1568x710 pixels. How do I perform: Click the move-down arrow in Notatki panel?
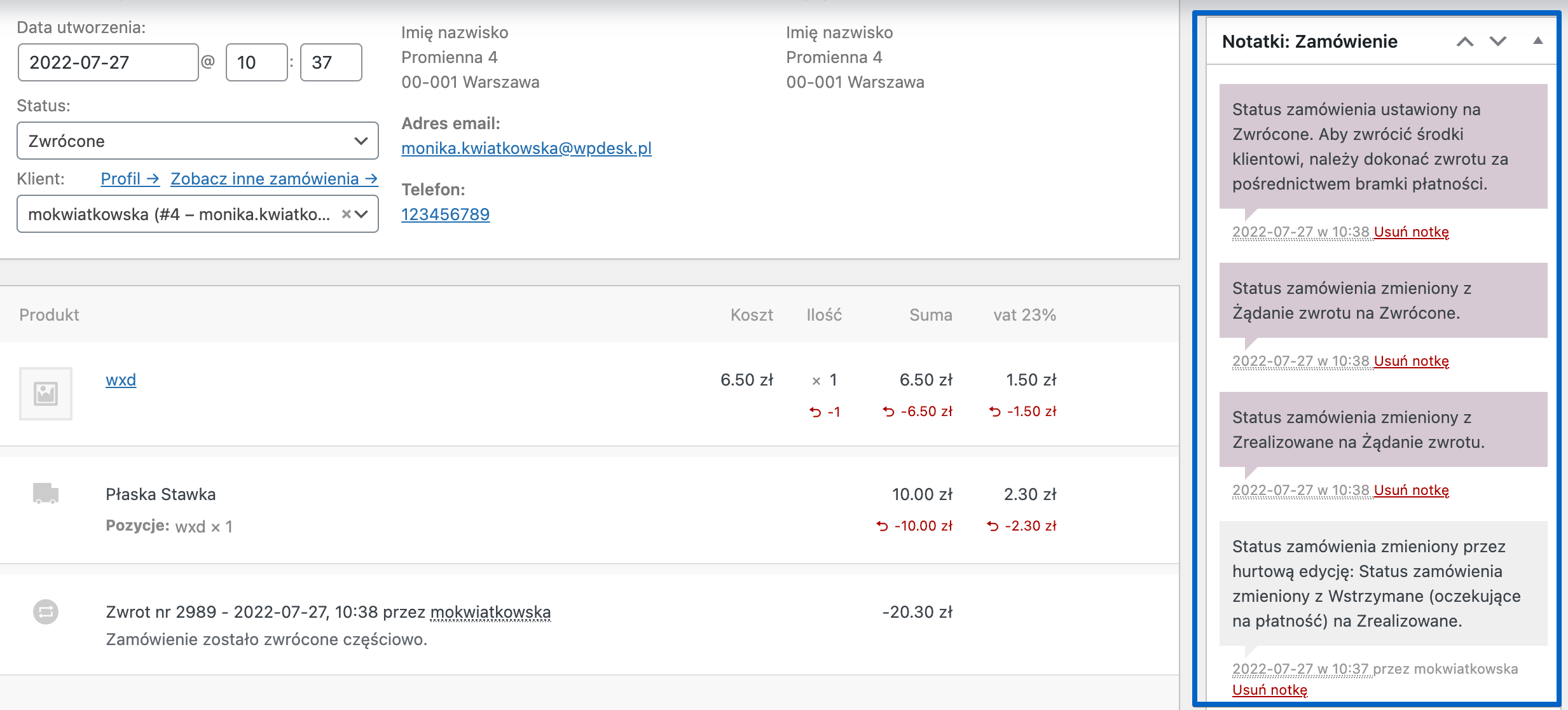tap(1498, 42)
